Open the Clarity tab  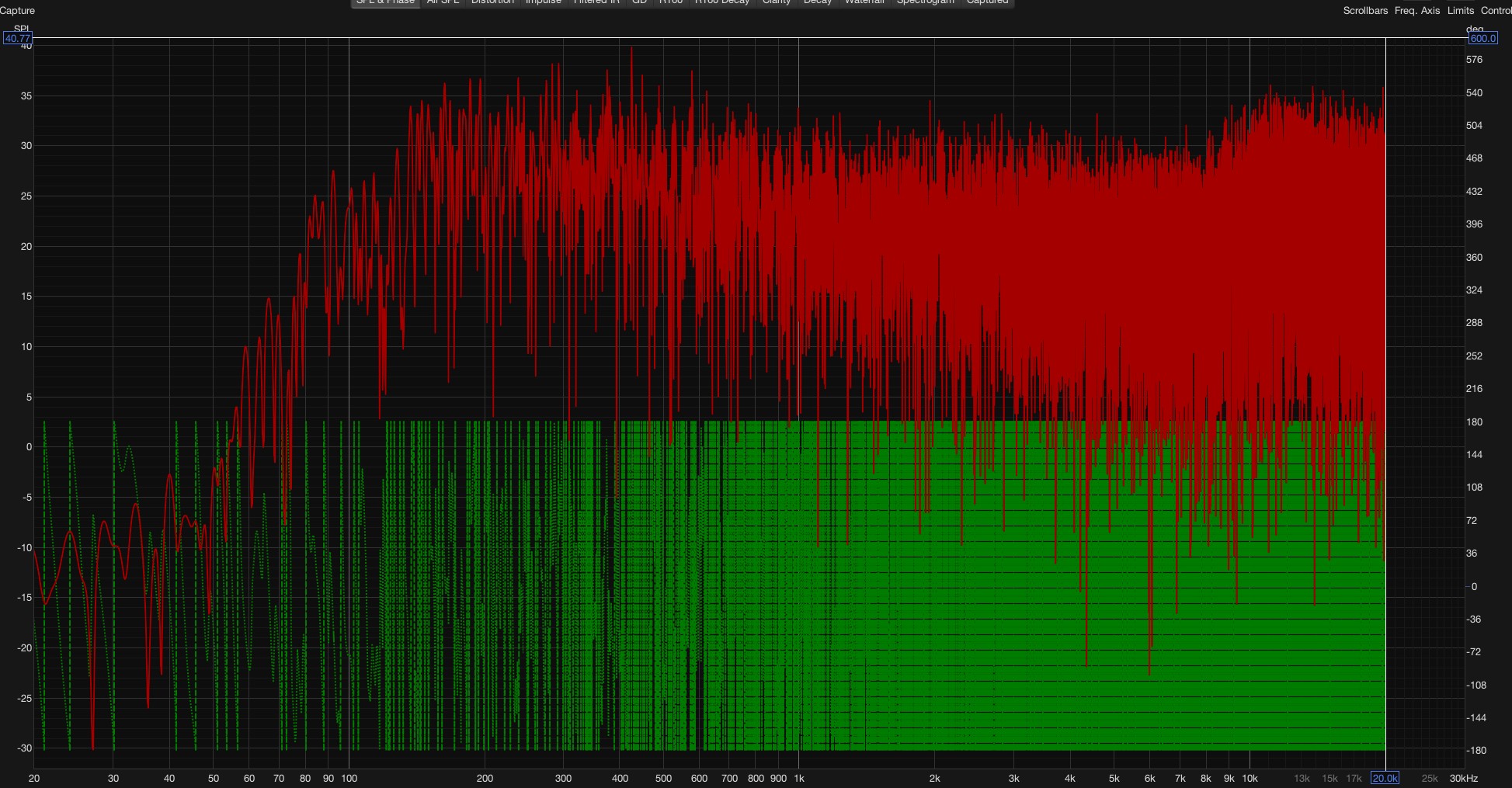777,2
